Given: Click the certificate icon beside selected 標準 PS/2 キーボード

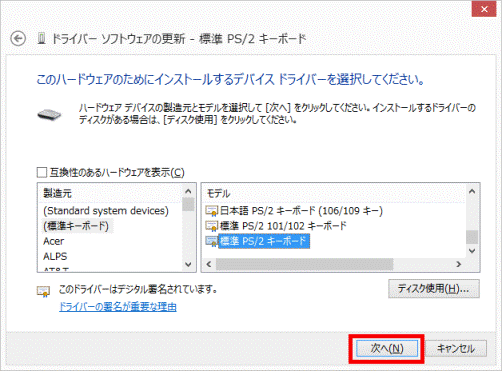Looking at the screenshot, I should 212,241.
